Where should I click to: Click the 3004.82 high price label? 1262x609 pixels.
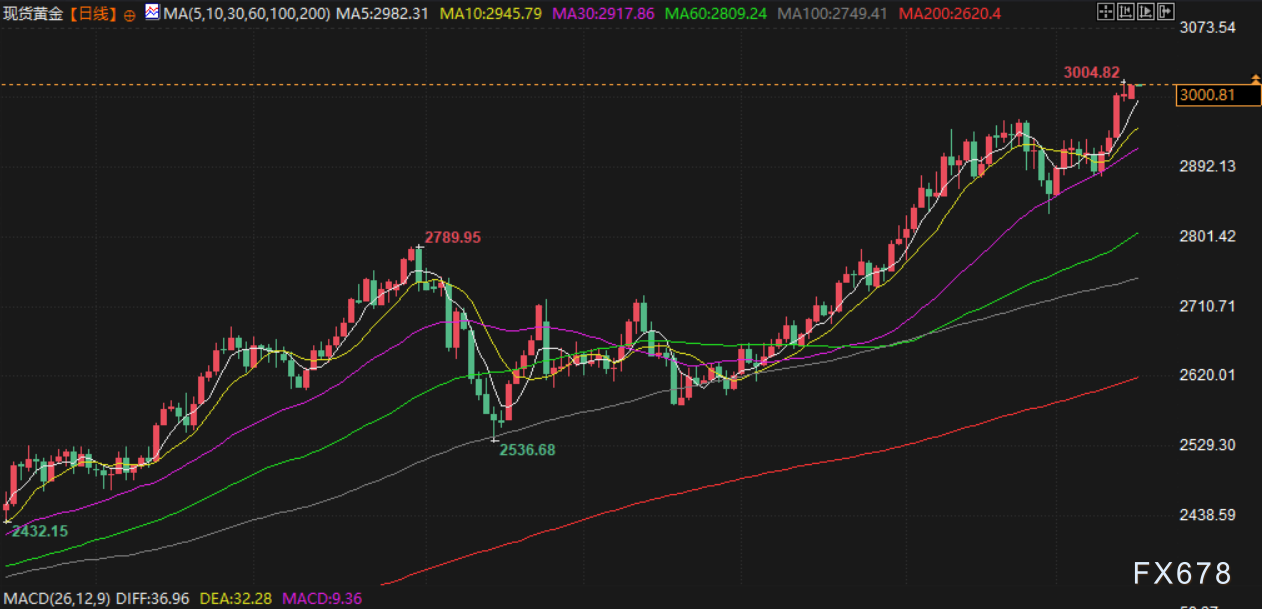tap(1091, 72)
